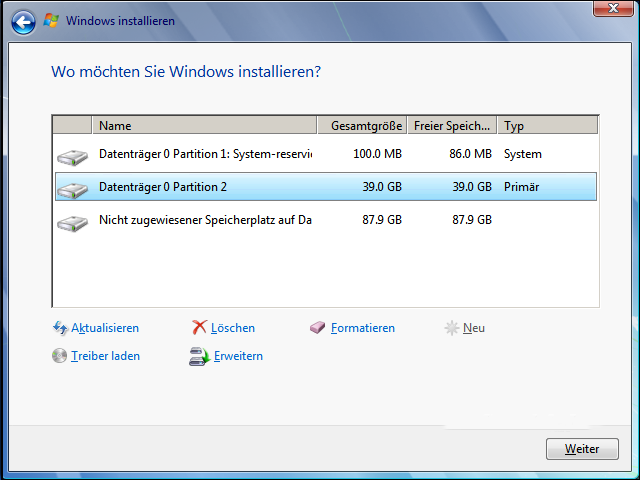
Task: Go back using the blue arrow button
Action: tap(23, 22)
